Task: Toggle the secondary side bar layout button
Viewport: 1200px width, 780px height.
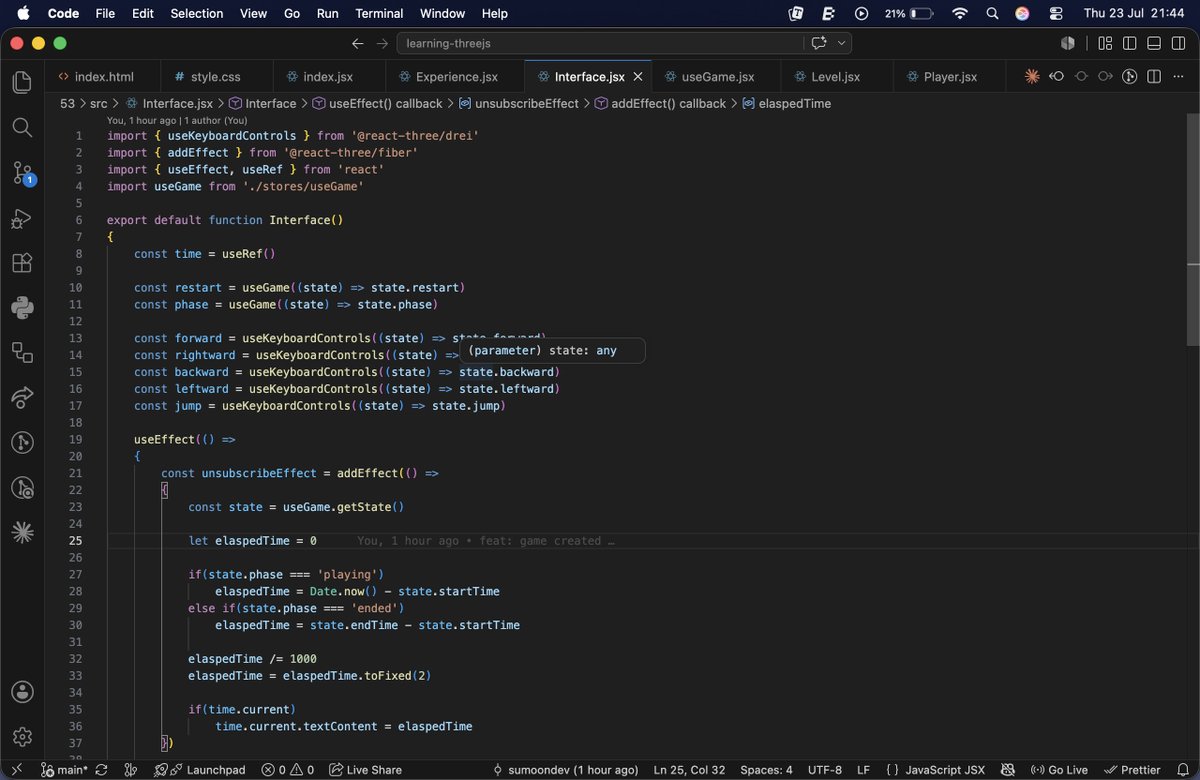Action: 1178,43
